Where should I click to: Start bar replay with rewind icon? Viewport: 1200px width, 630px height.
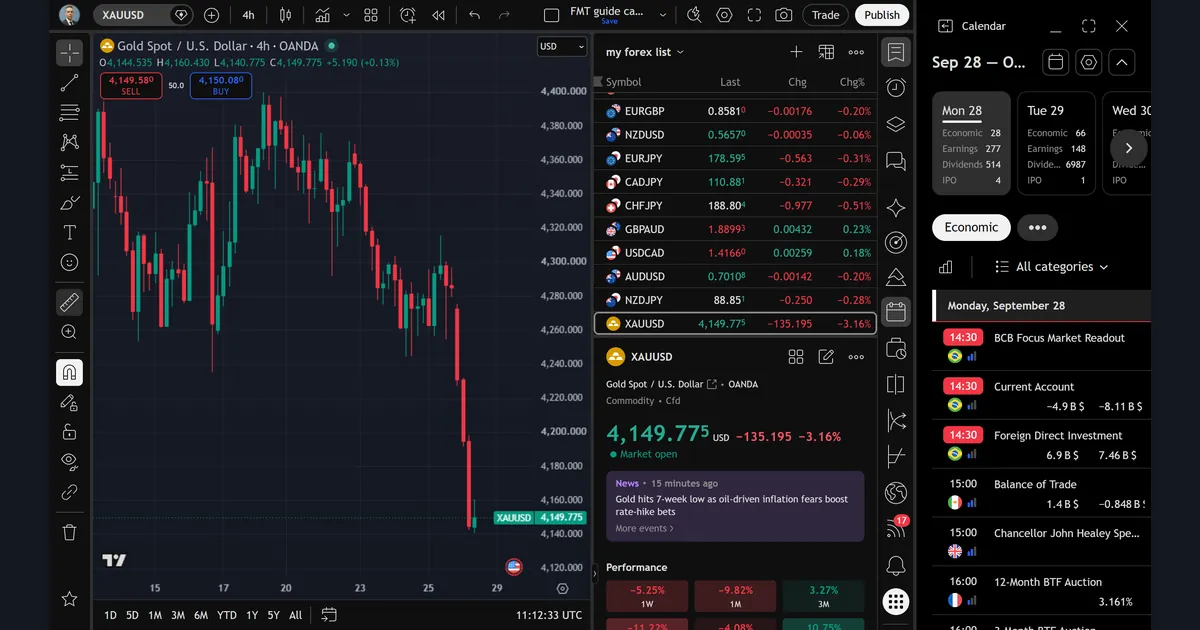tap(438, 15)
